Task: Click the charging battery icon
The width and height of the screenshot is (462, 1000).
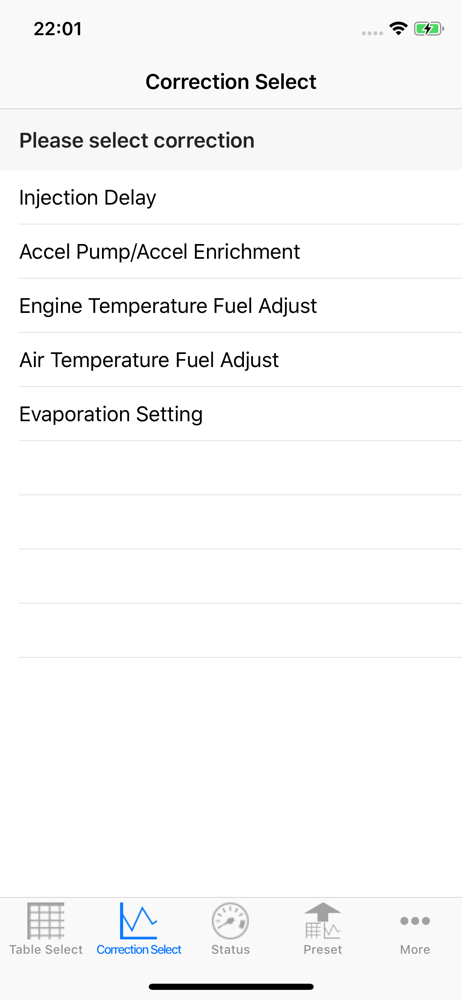Action: click(428, 29)
